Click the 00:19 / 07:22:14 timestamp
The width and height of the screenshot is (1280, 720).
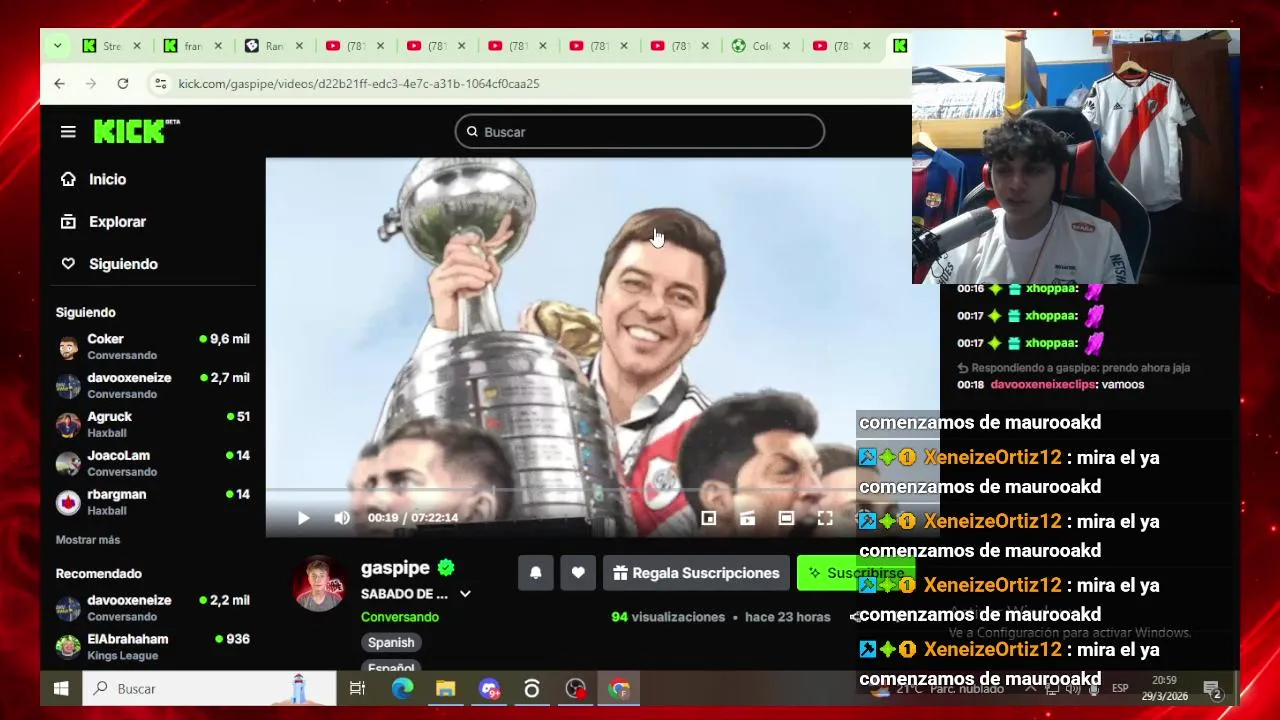point(413,518)
